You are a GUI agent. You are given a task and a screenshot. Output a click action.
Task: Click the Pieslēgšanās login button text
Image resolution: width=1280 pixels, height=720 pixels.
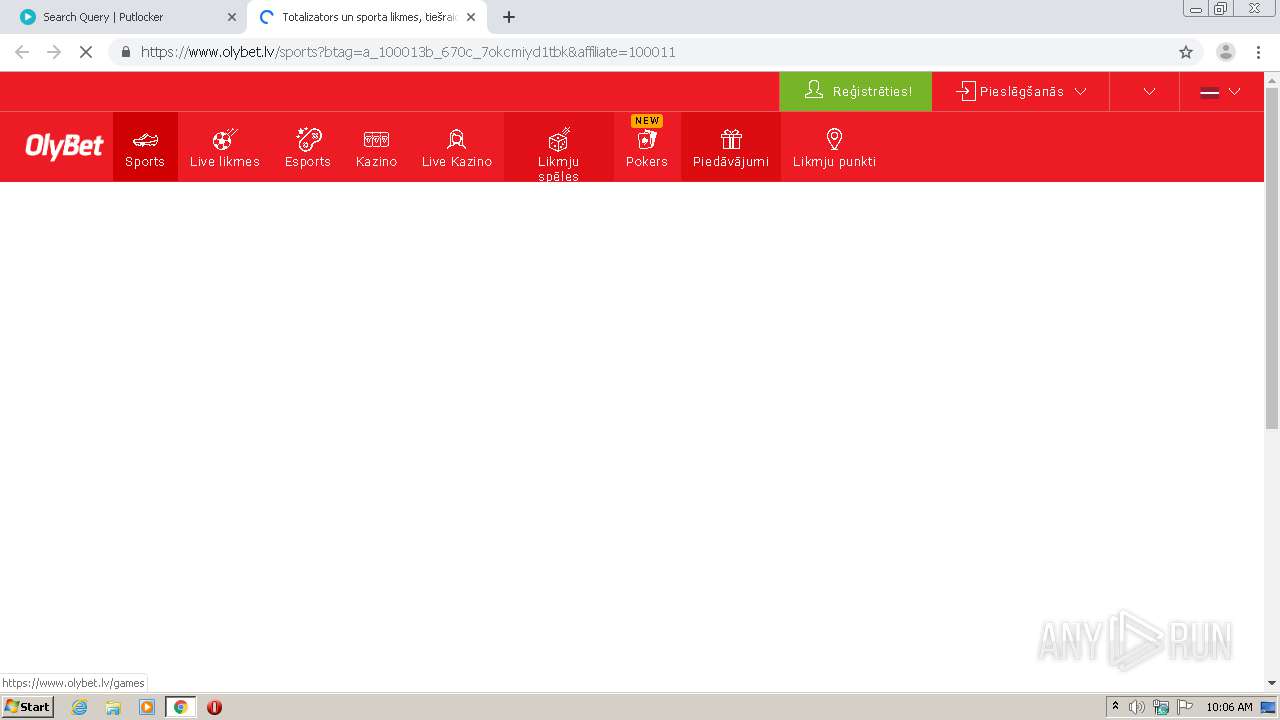(1022, 91)
